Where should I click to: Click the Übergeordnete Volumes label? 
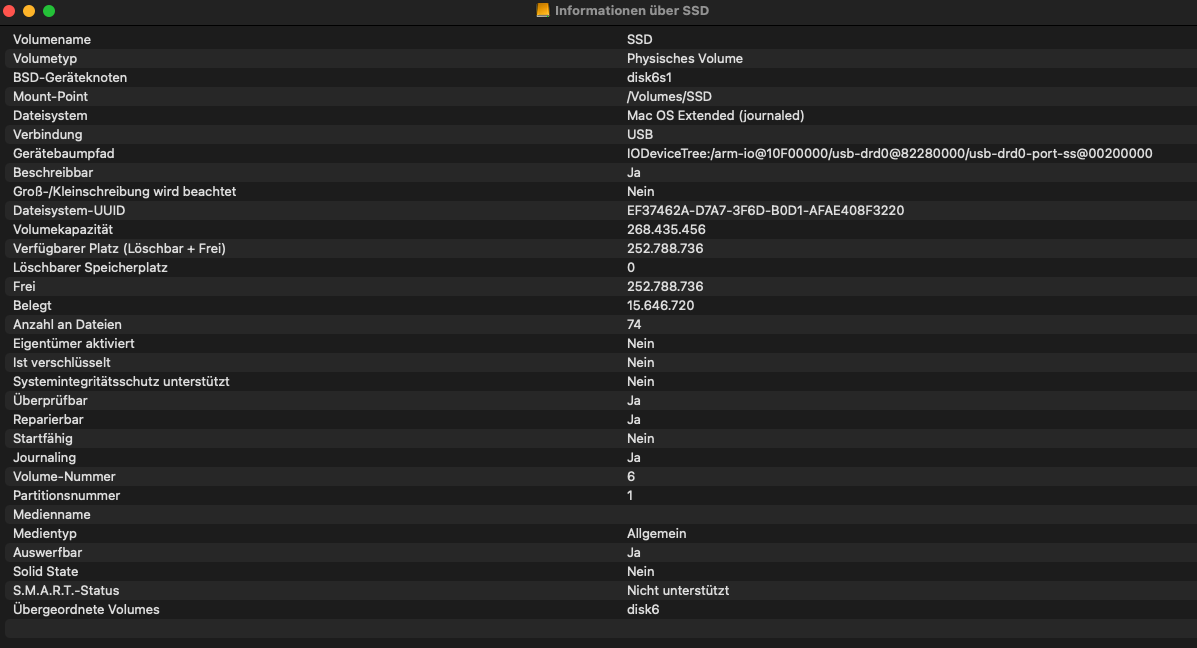point(86,610)
